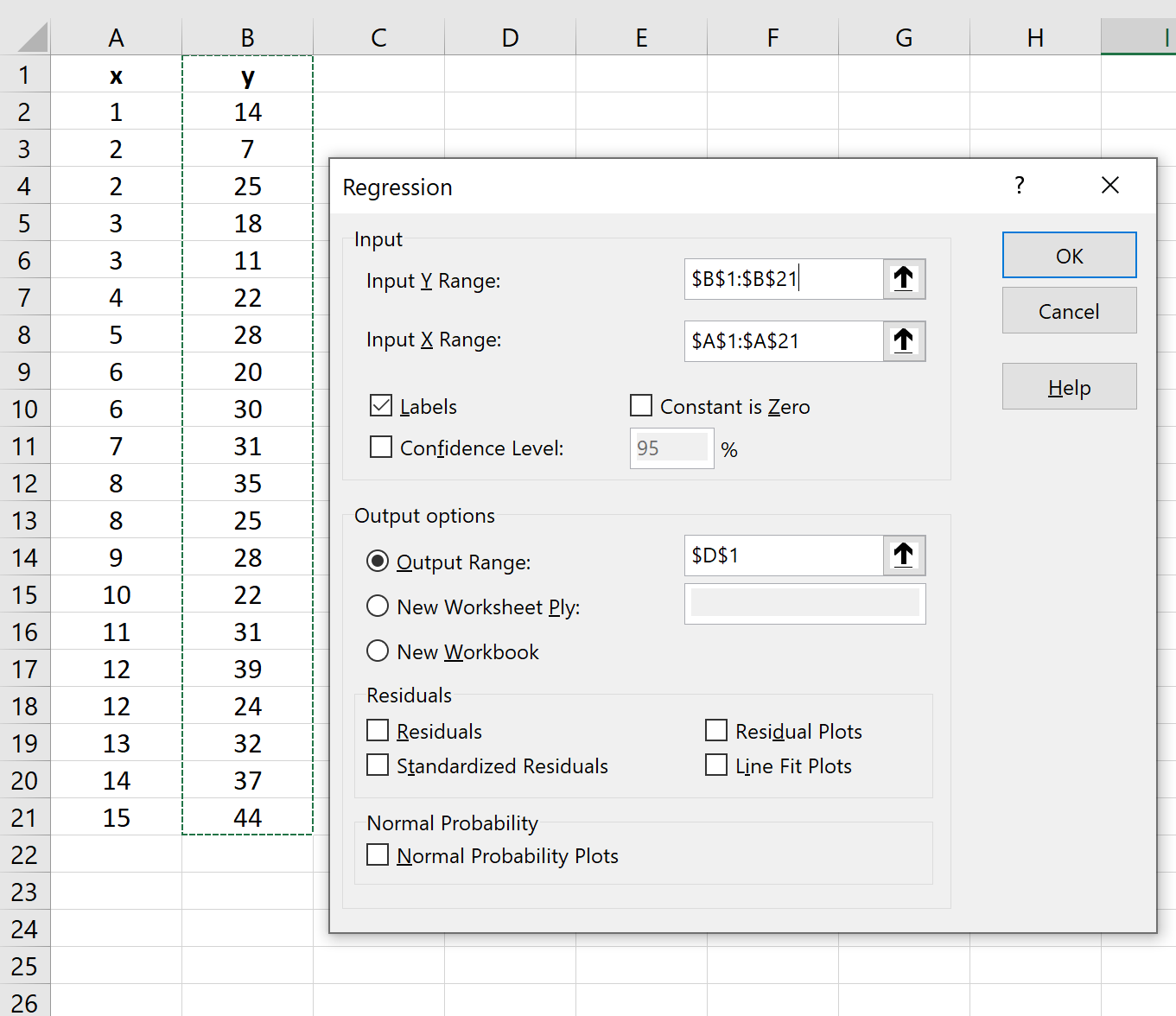The image size is (1176, 1016).
Task: Click the confidence level percentage field
Action: pyautogui.click(x=671, y=448)
